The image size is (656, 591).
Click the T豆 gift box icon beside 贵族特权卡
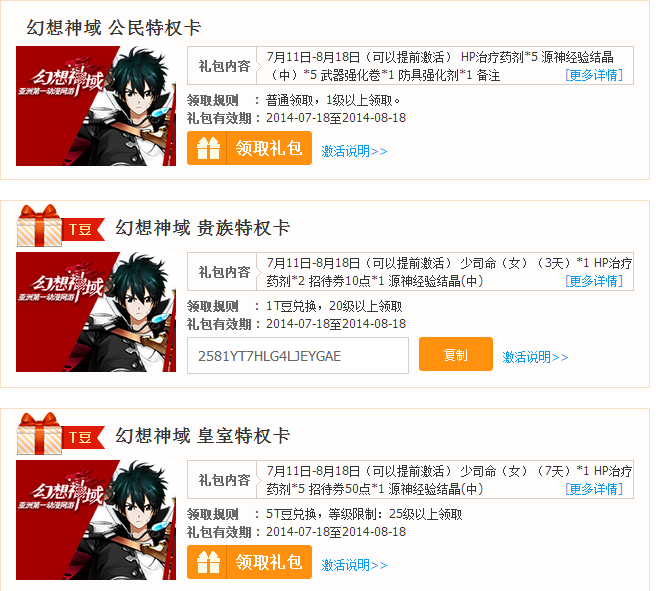point(39,225)
